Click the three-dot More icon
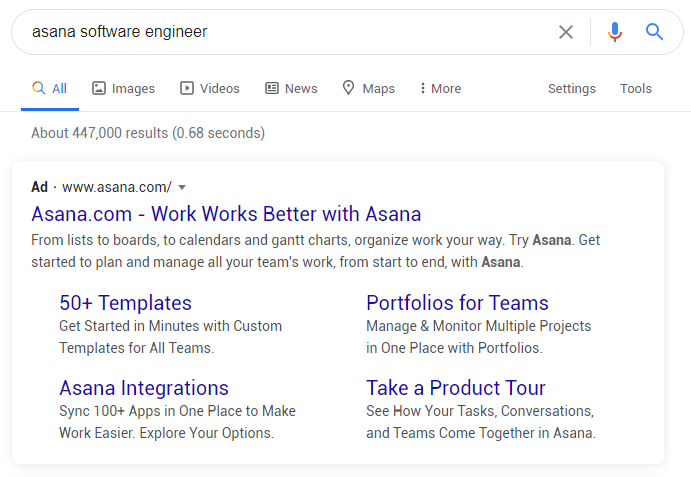 pos(422,88)
